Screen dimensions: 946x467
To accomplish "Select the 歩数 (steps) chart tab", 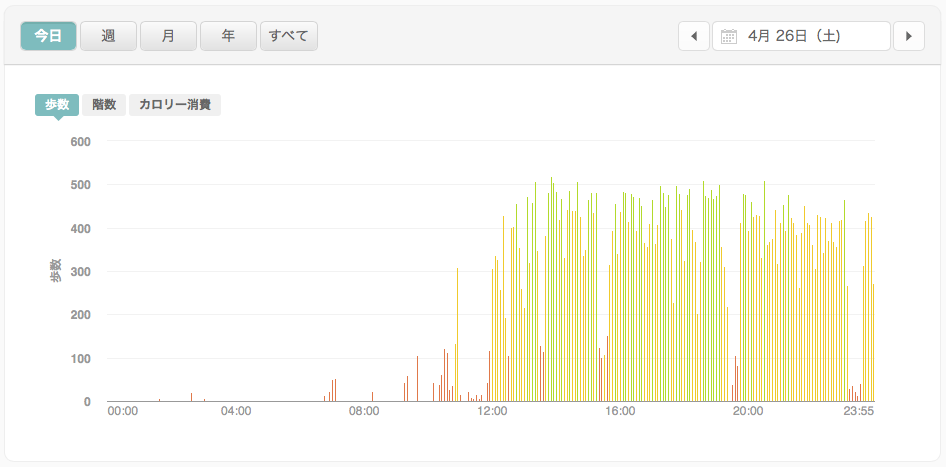I will point(57,105).
